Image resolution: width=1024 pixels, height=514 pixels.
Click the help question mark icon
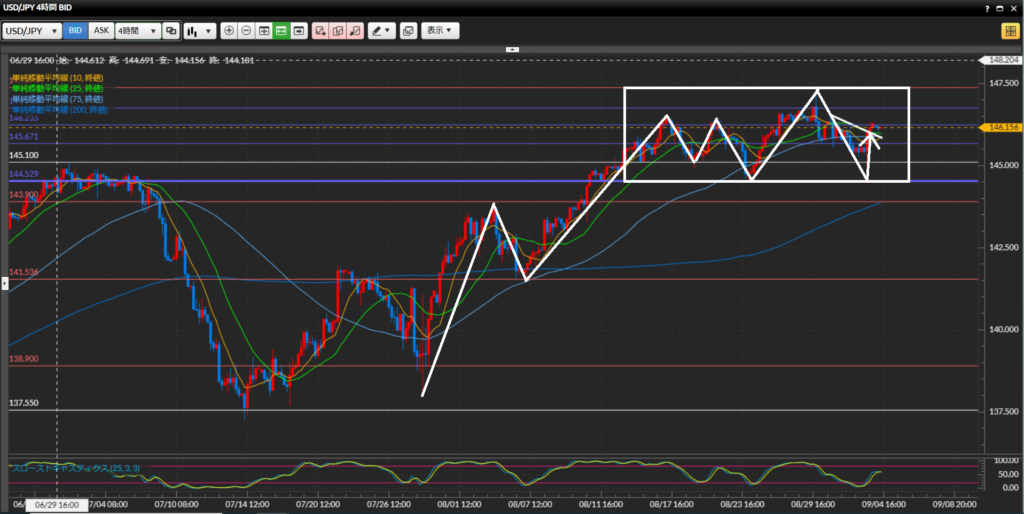click(x=989, y=8)
